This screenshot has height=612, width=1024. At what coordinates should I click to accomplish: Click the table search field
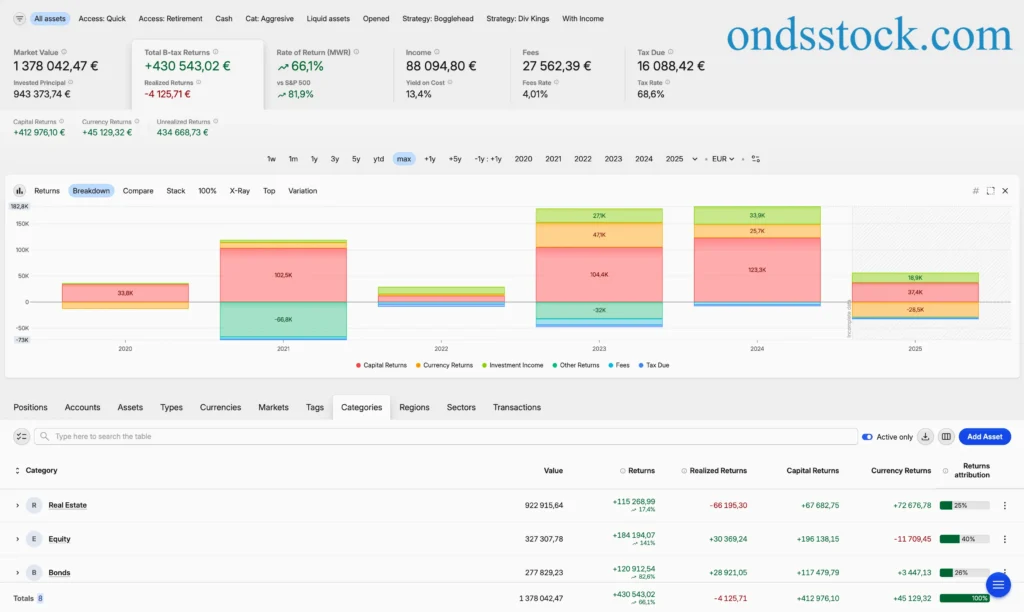(446, 436)
